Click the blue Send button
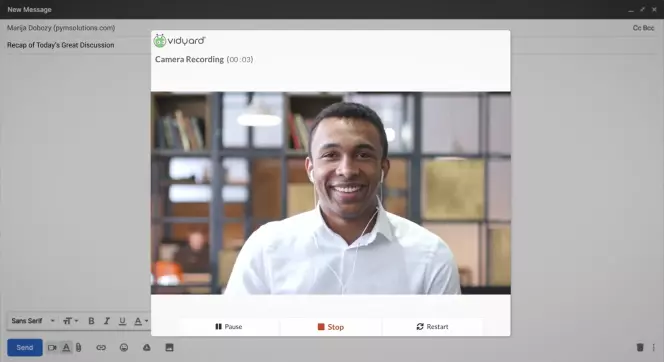The height and width of the screenshot is (362, 664). pos(25,348)
